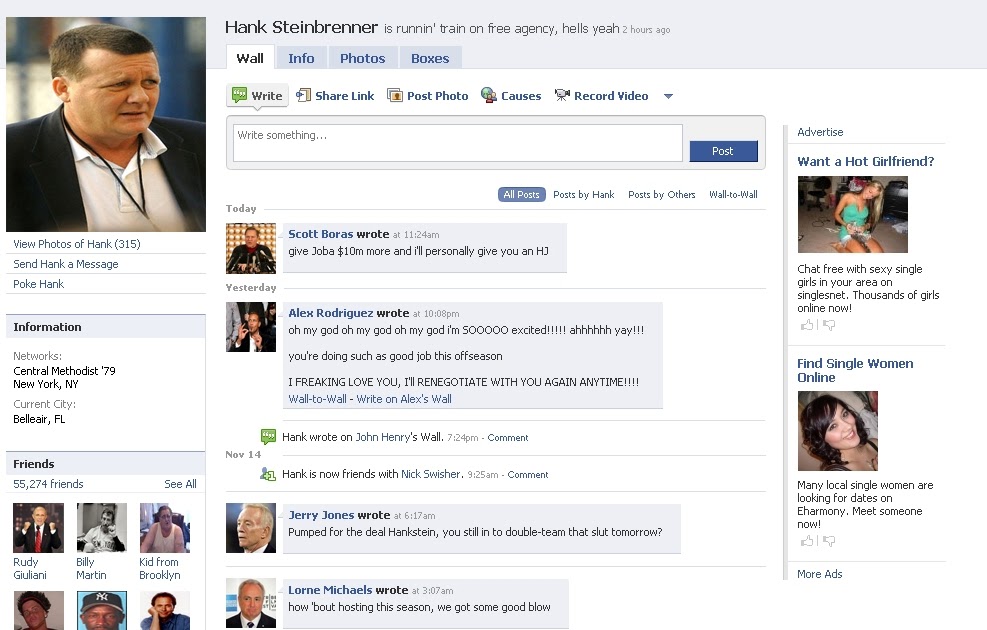
Task: Click the Find Single Women ad image
Action: (837, 430)
